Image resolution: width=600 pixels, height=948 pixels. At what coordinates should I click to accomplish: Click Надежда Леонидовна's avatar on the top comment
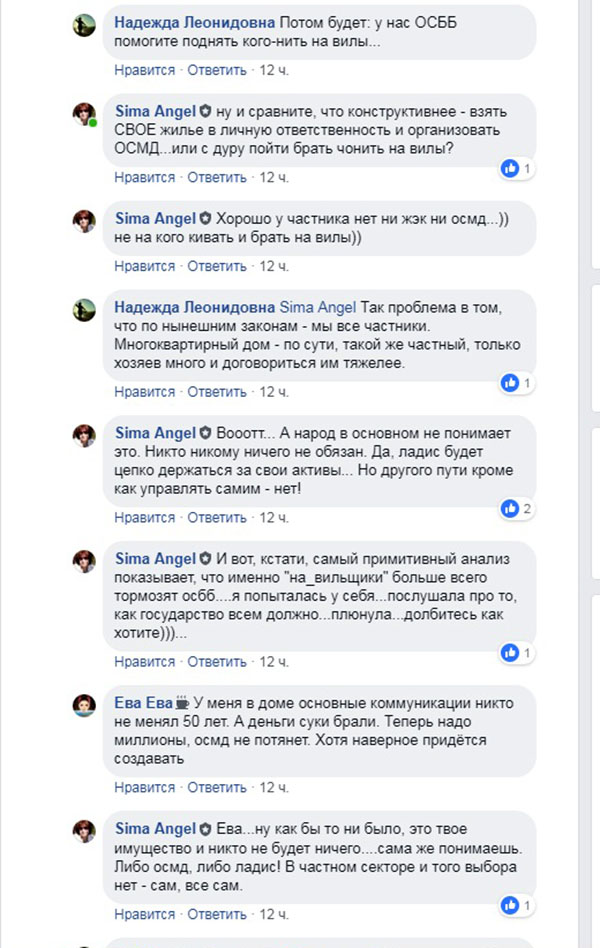click(84, 25)
